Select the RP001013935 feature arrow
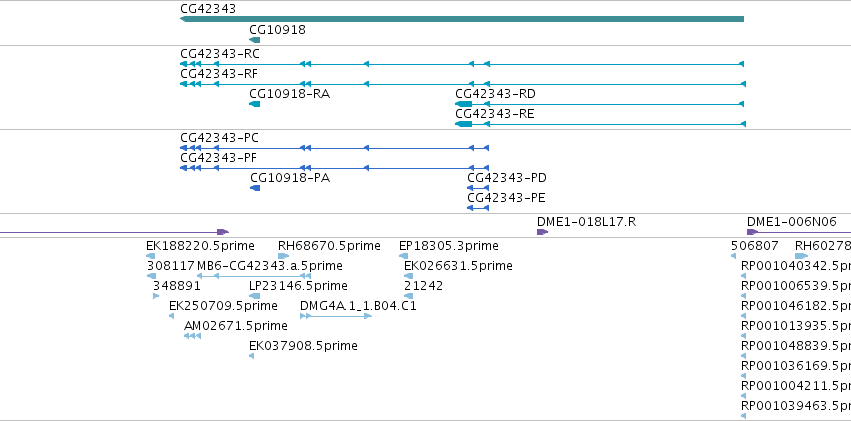851x421 pixels. (x=744, y=336)
